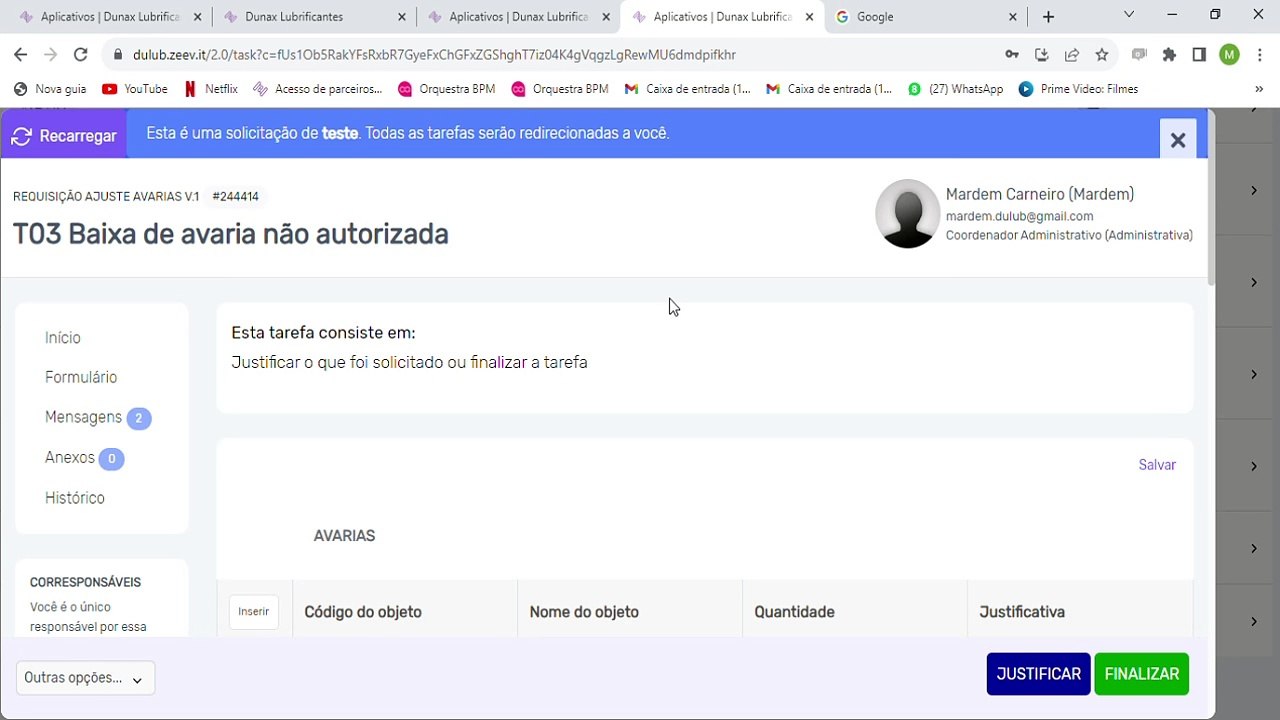Click Inserir button in AVARIAS table
This screenshot has width=1280, height=720.
tap(254, 612)
